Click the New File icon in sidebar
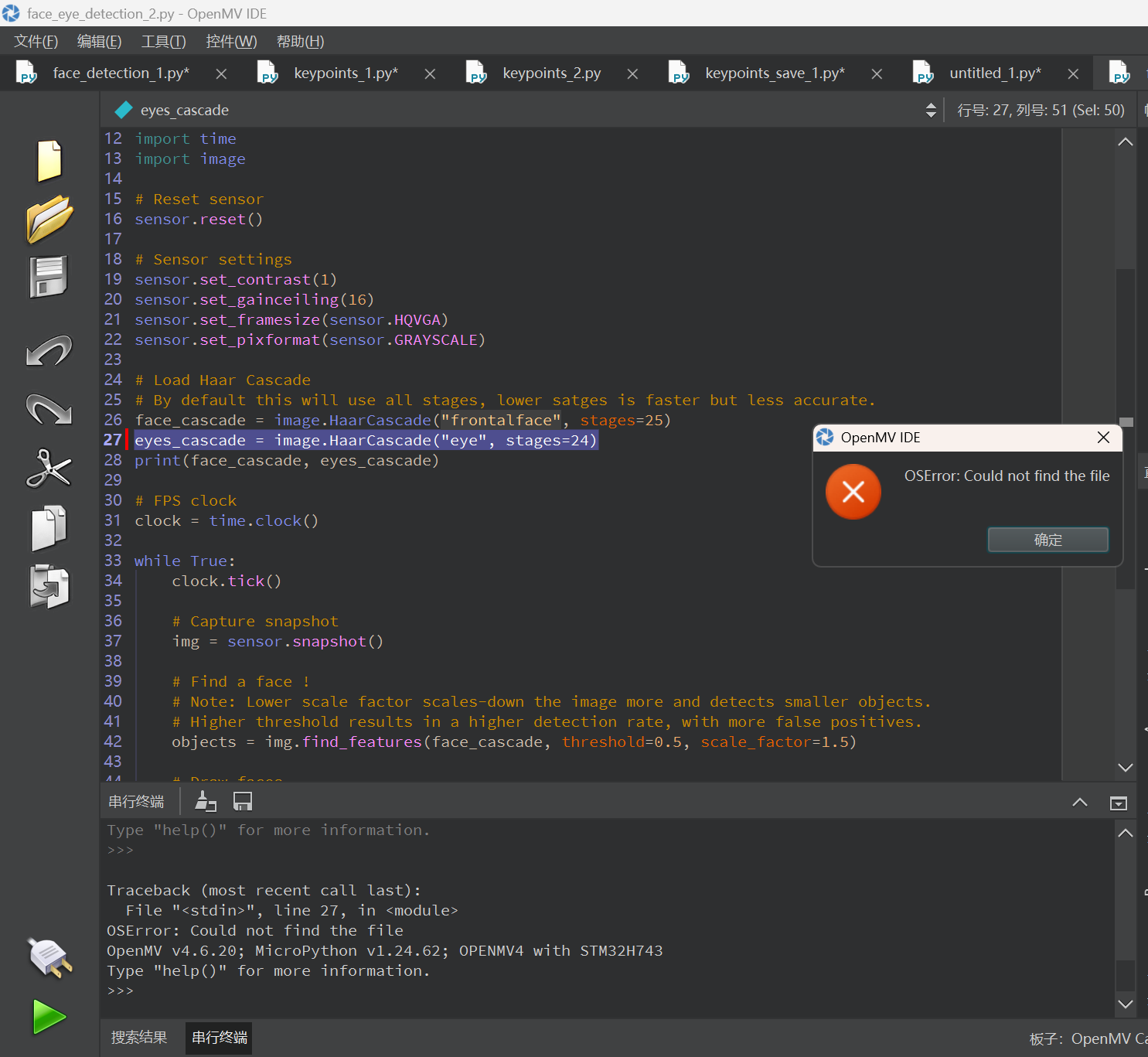1148x1057 pixels. tap(49, 160)
